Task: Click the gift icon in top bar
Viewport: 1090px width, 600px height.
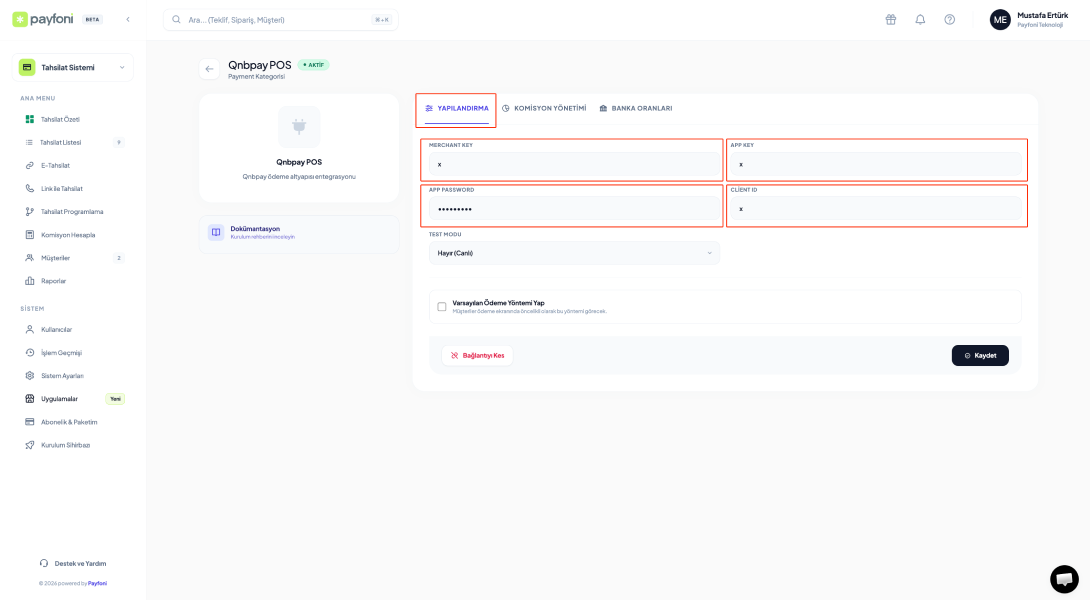Action: click(x=890, y=20)
